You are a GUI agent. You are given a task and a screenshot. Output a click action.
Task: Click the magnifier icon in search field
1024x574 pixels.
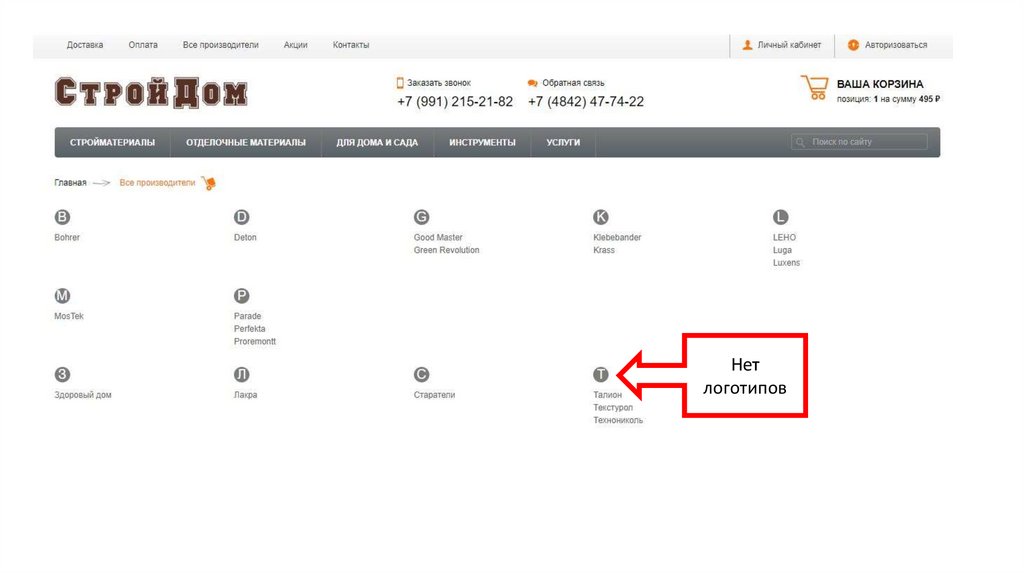(801, 143)
